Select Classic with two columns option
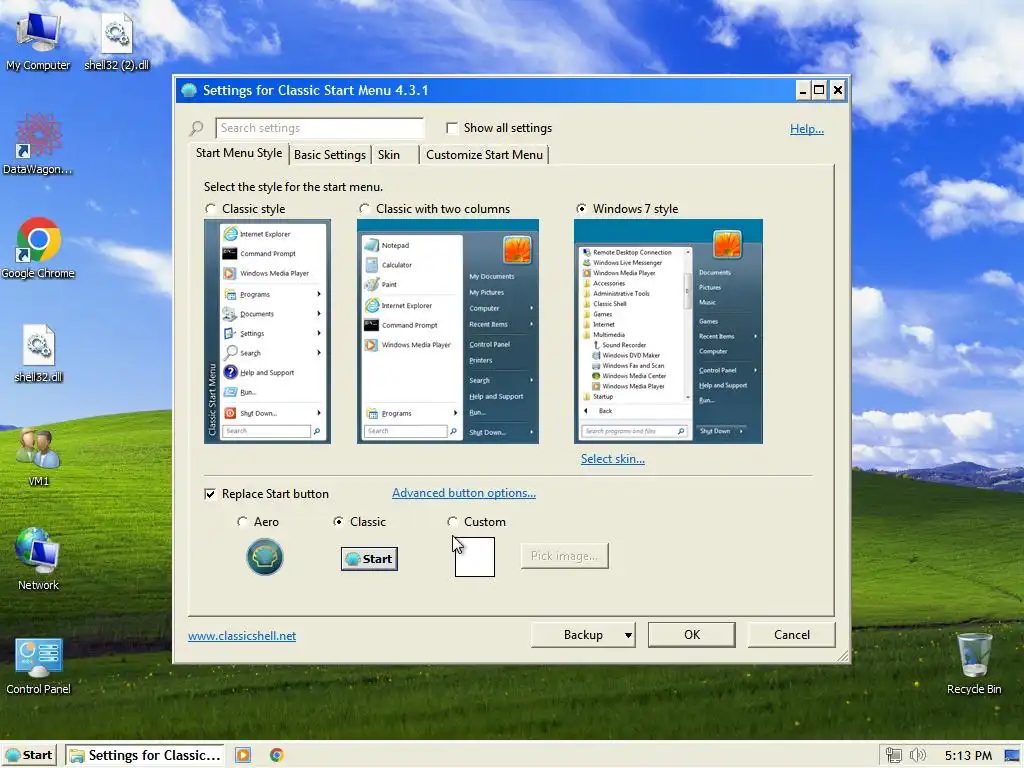 pyautogui.click(x=364, y=208)
